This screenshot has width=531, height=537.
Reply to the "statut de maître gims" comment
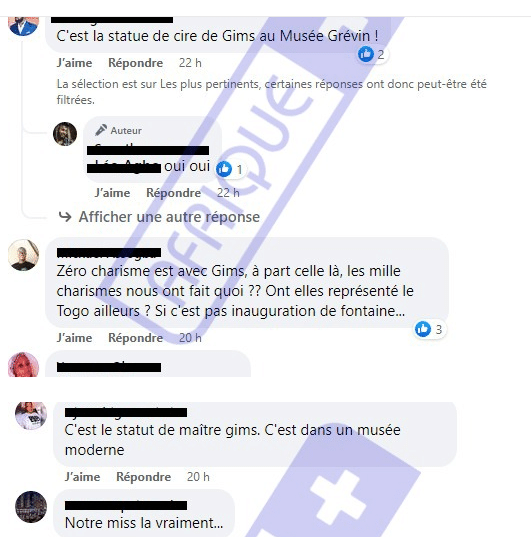[143, 477]
